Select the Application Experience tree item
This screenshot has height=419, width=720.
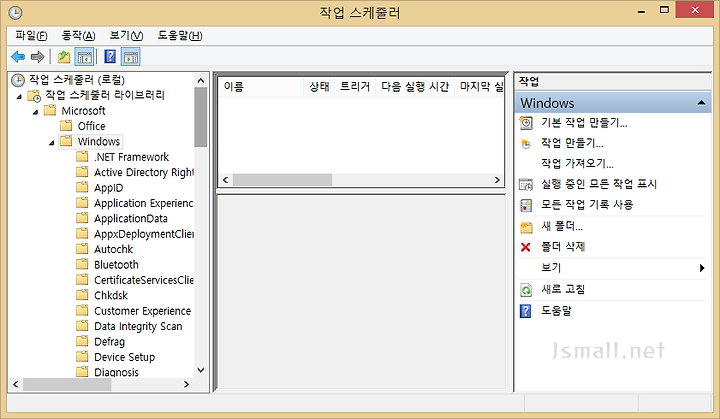click(143, 203)
